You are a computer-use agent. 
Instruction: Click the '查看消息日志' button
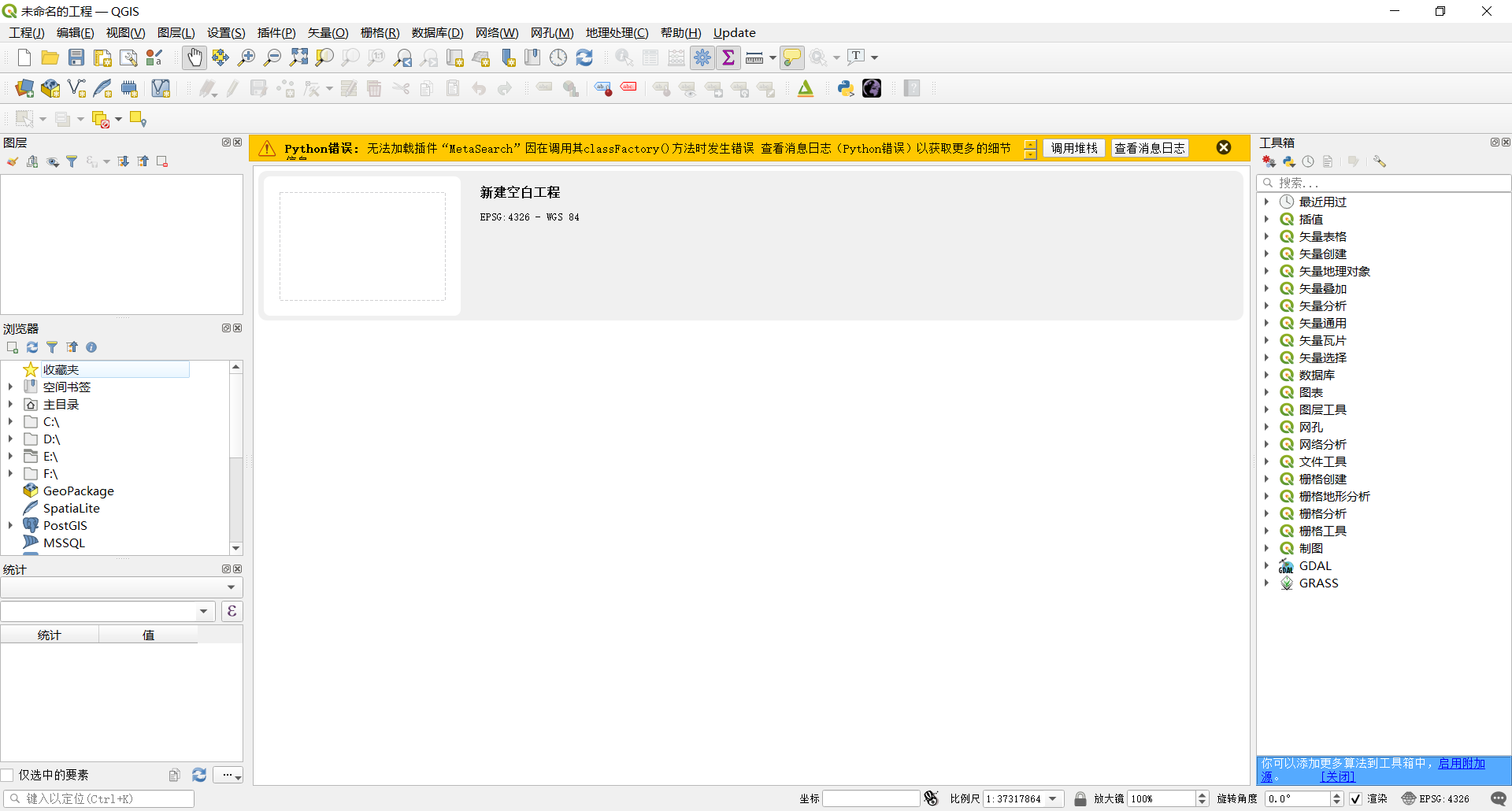pos(1149,148)
